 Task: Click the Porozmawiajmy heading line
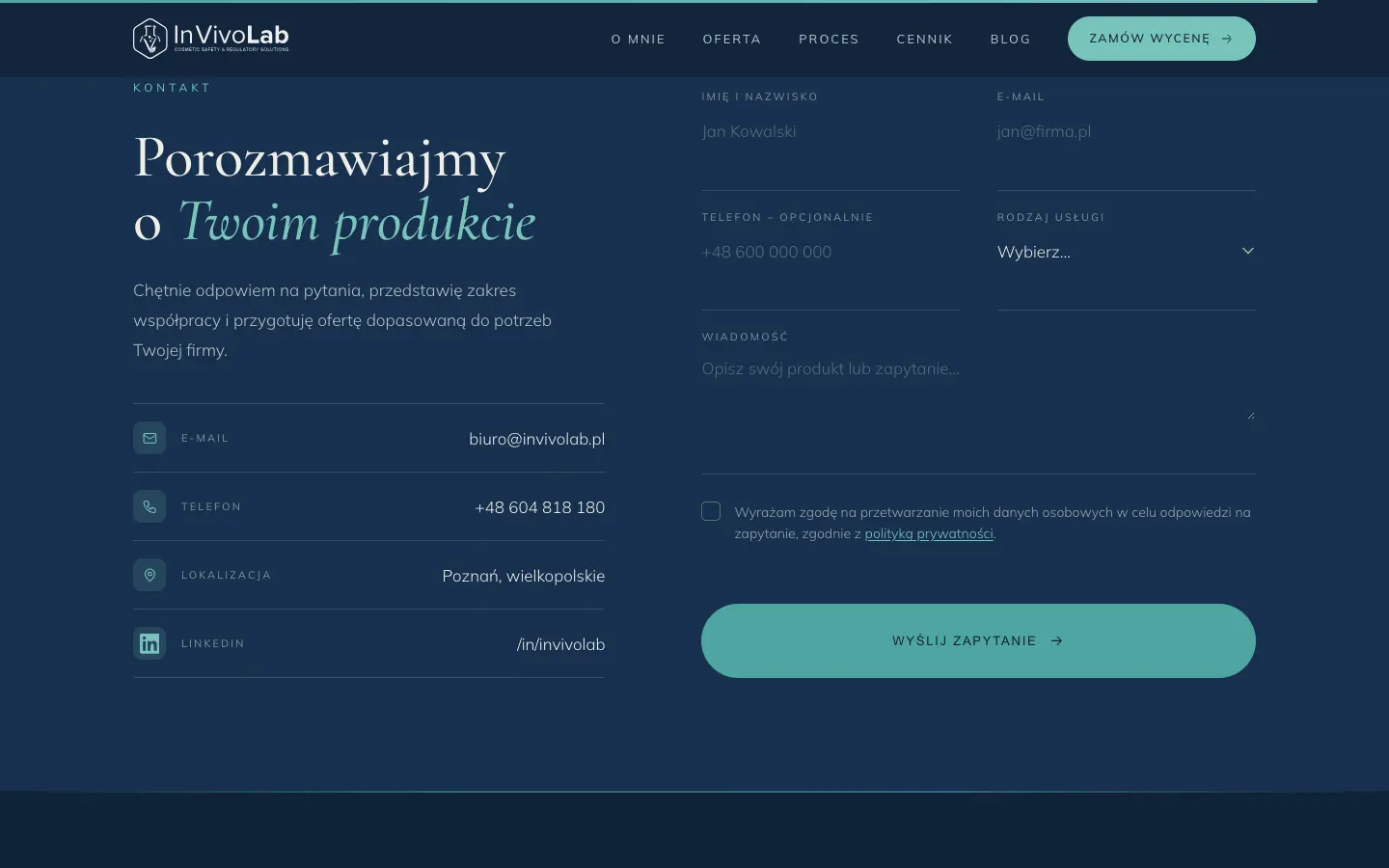coord(319,157)
